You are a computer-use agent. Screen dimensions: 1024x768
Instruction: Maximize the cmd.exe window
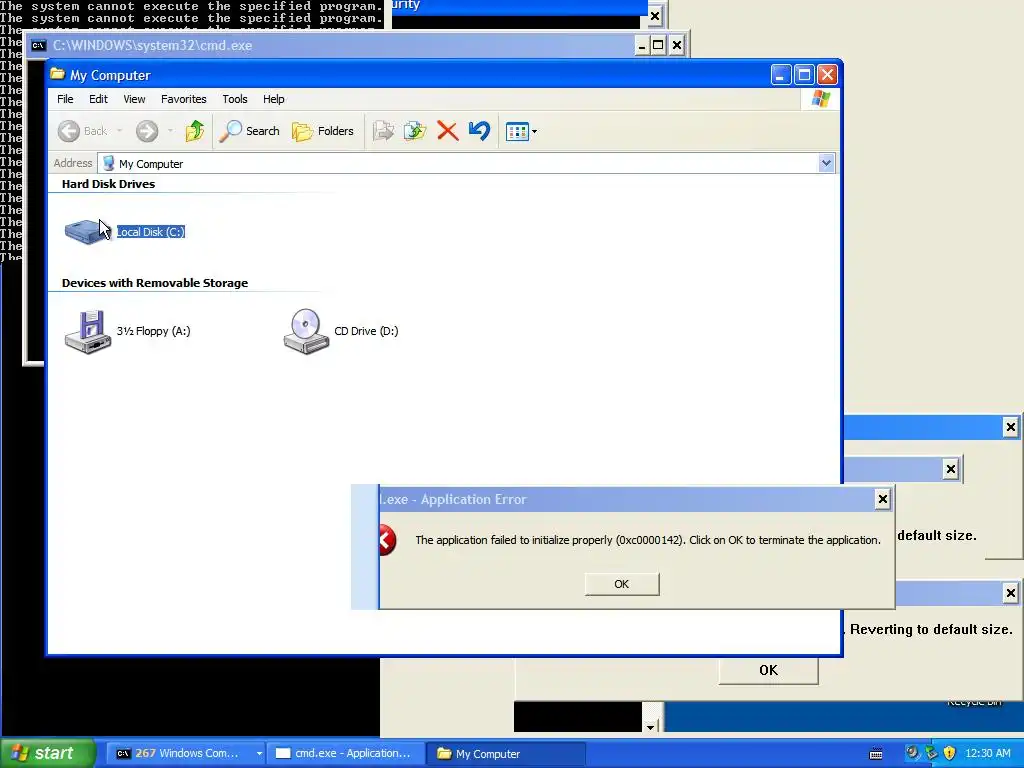(658, 46)
